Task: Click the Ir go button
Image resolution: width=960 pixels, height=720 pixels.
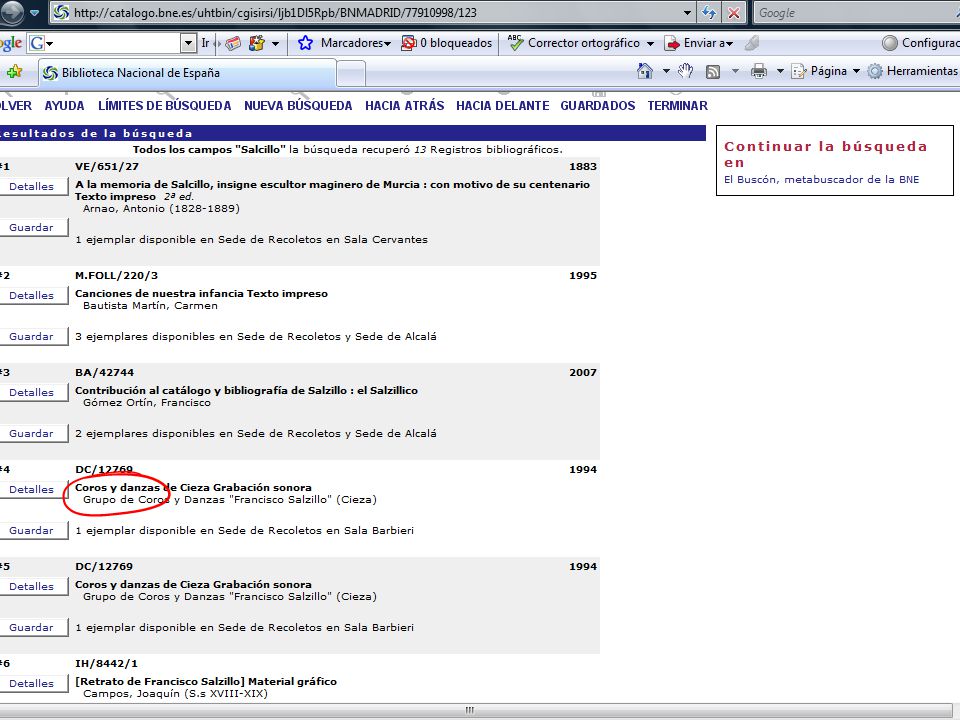Action: coord(205,43)
